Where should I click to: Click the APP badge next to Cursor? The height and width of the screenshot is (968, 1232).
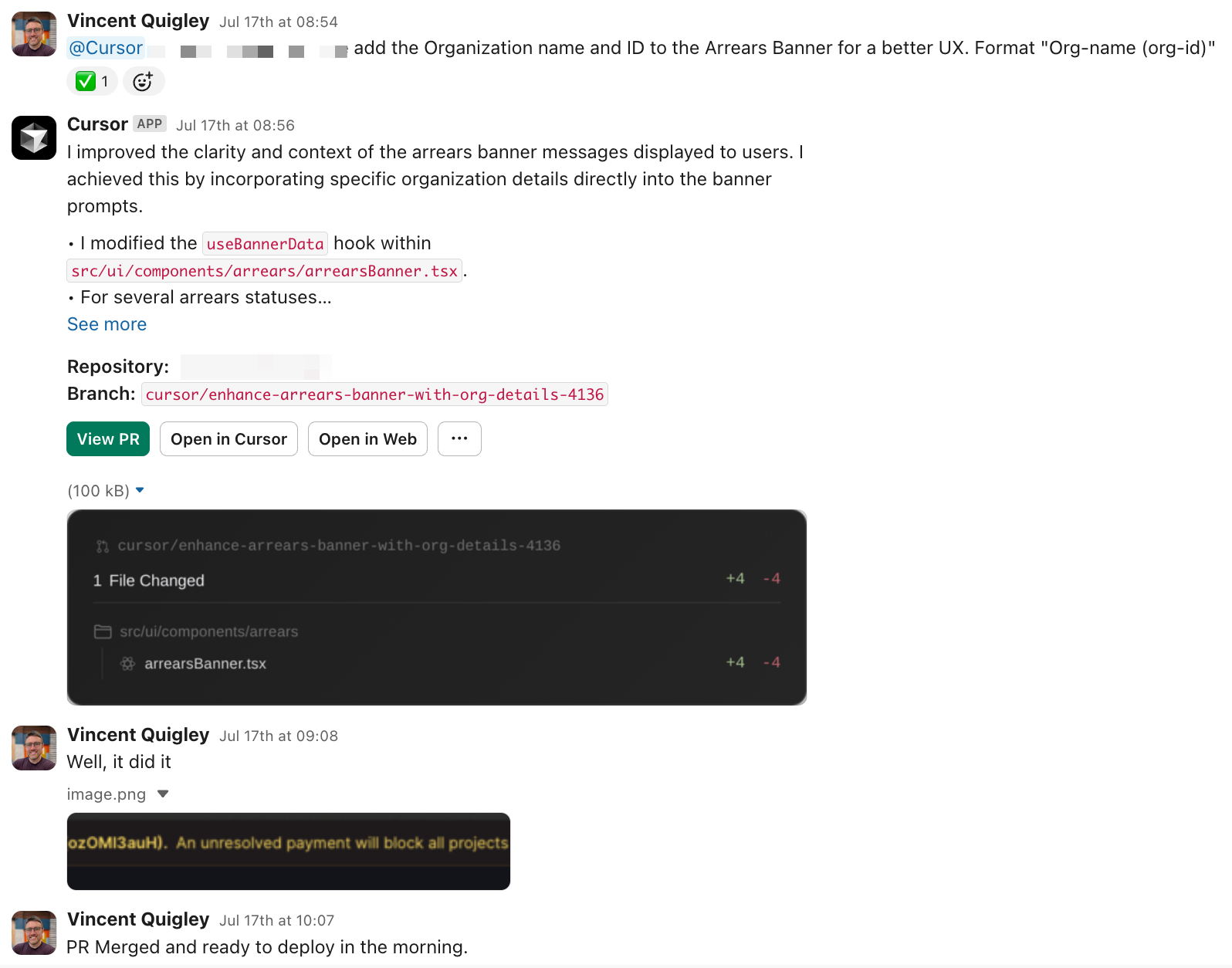(x=150, y=124)
